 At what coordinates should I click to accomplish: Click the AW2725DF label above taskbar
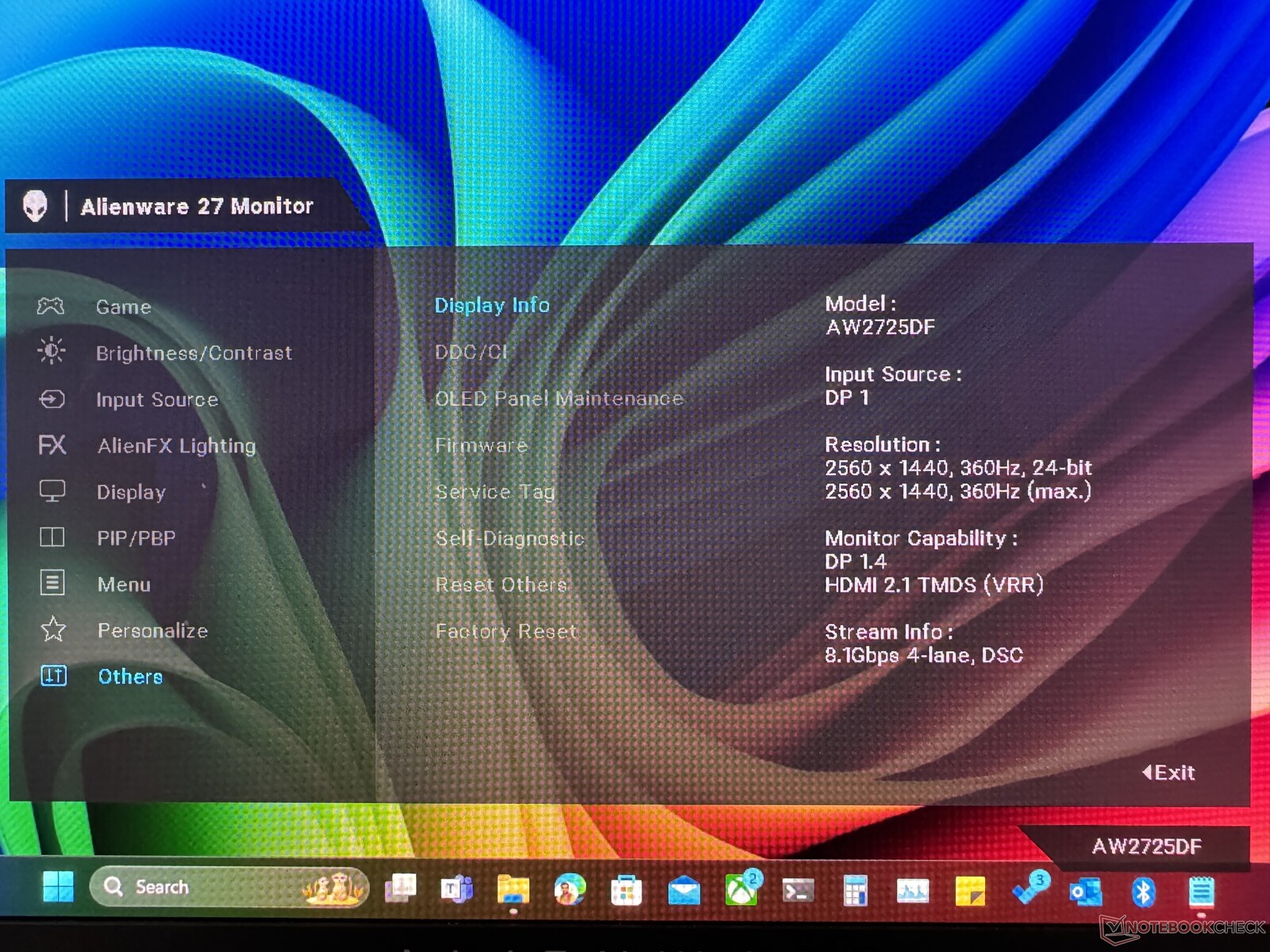coord(1147,846)
